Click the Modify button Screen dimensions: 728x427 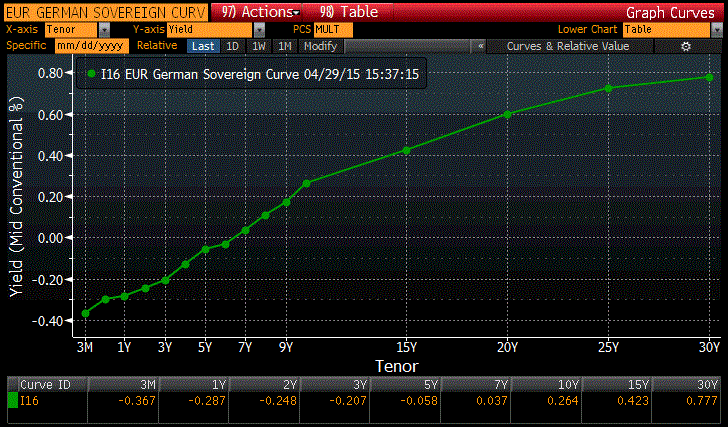pyautogui.click(x=320, y=46)
